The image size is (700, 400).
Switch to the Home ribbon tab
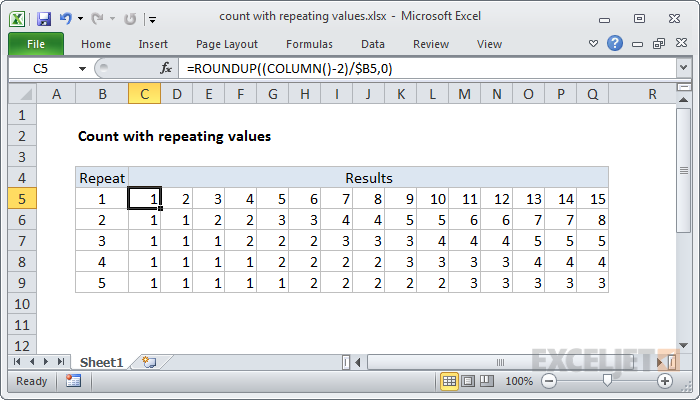[96, 44]
